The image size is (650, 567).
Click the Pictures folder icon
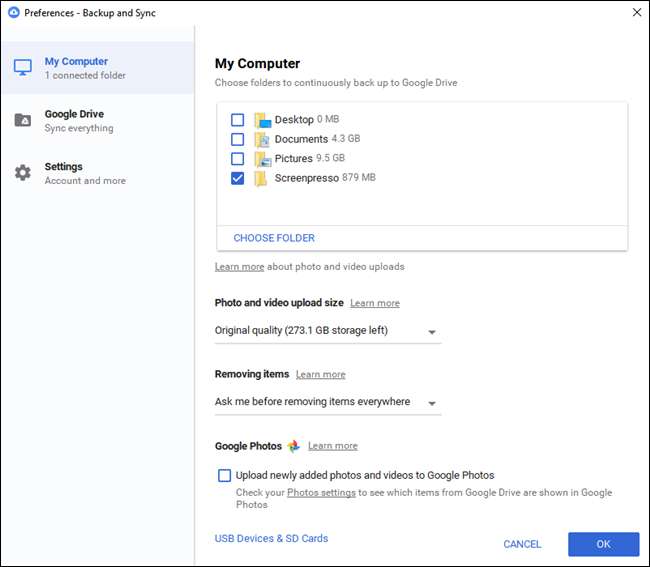tap(261, 159)
